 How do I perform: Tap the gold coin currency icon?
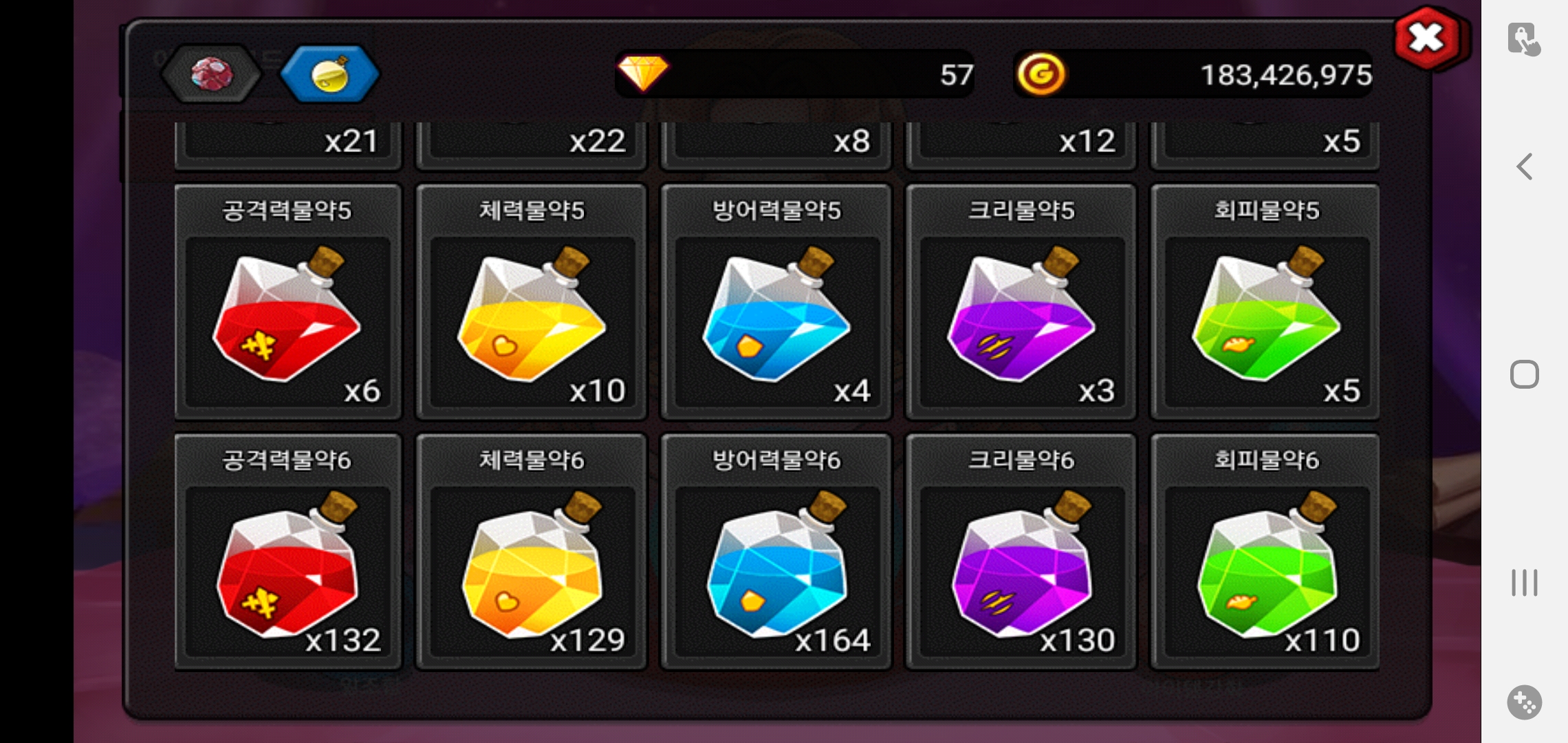click(1041, 74)
